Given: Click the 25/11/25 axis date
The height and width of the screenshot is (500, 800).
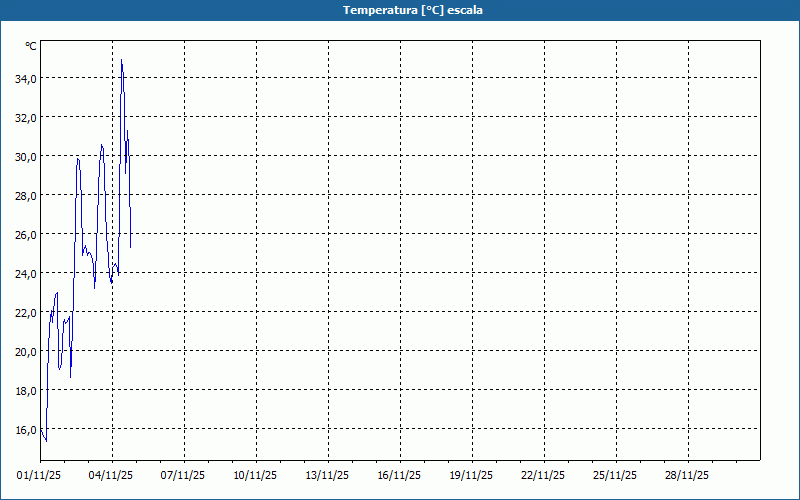Looking at the screenshot, I should (x=616, y=475).
